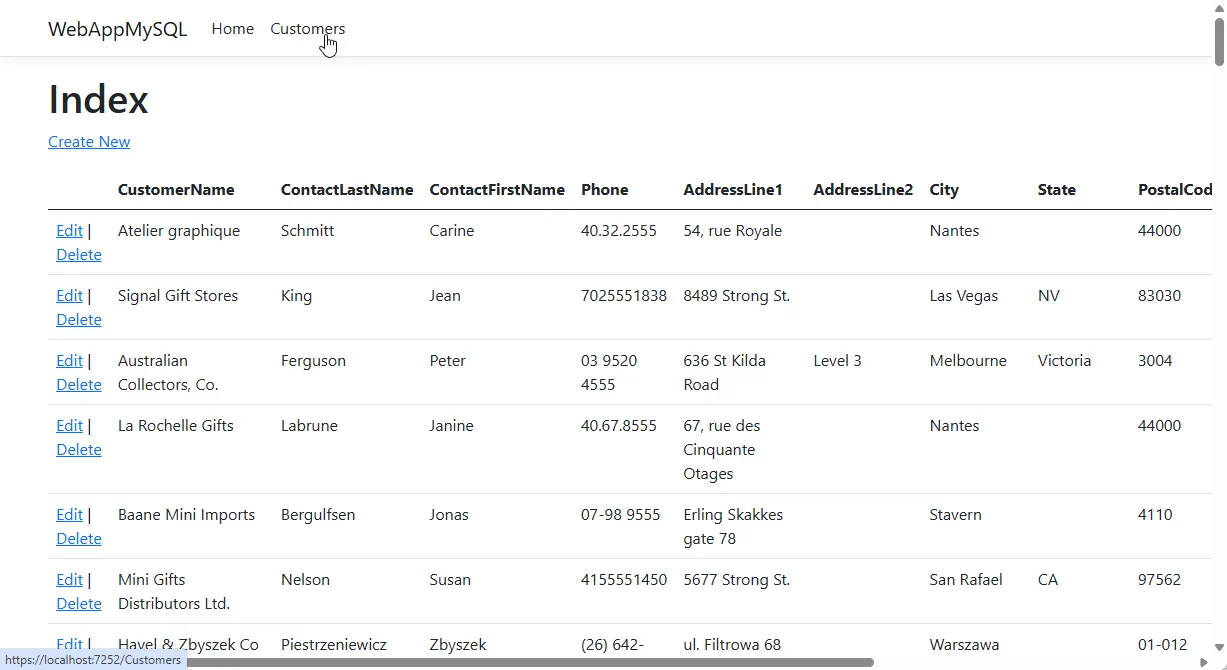
Task: Edit Mini Gifts Distributors Ltd. record
Action: 69,580
